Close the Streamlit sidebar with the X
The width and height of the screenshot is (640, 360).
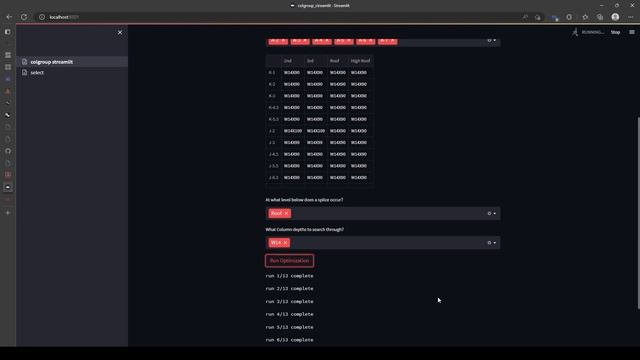[120, 32]
